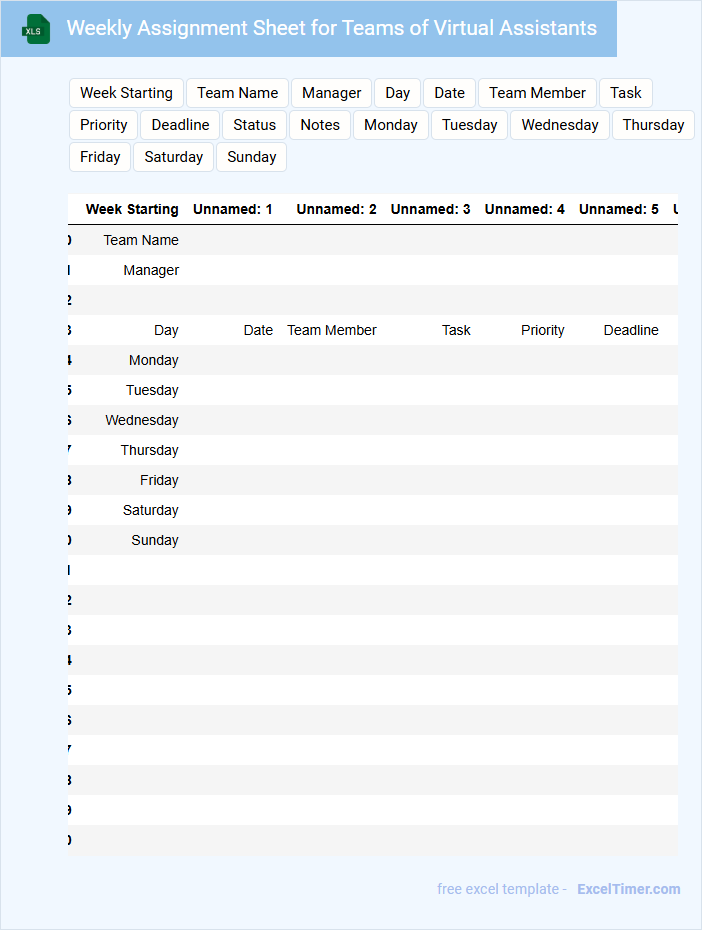Select the Task tag button

[626, 93]
